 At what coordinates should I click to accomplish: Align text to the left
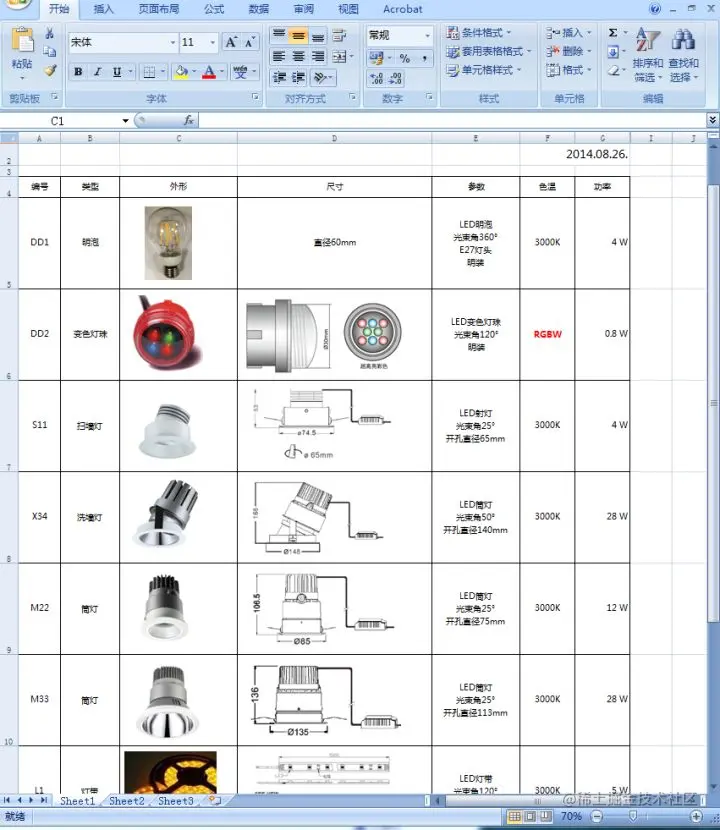click(278, 56)
